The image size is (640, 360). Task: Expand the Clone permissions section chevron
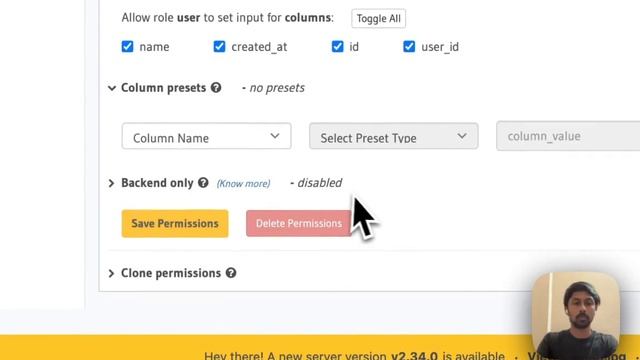pyautogui.click(x=111, y=273)
